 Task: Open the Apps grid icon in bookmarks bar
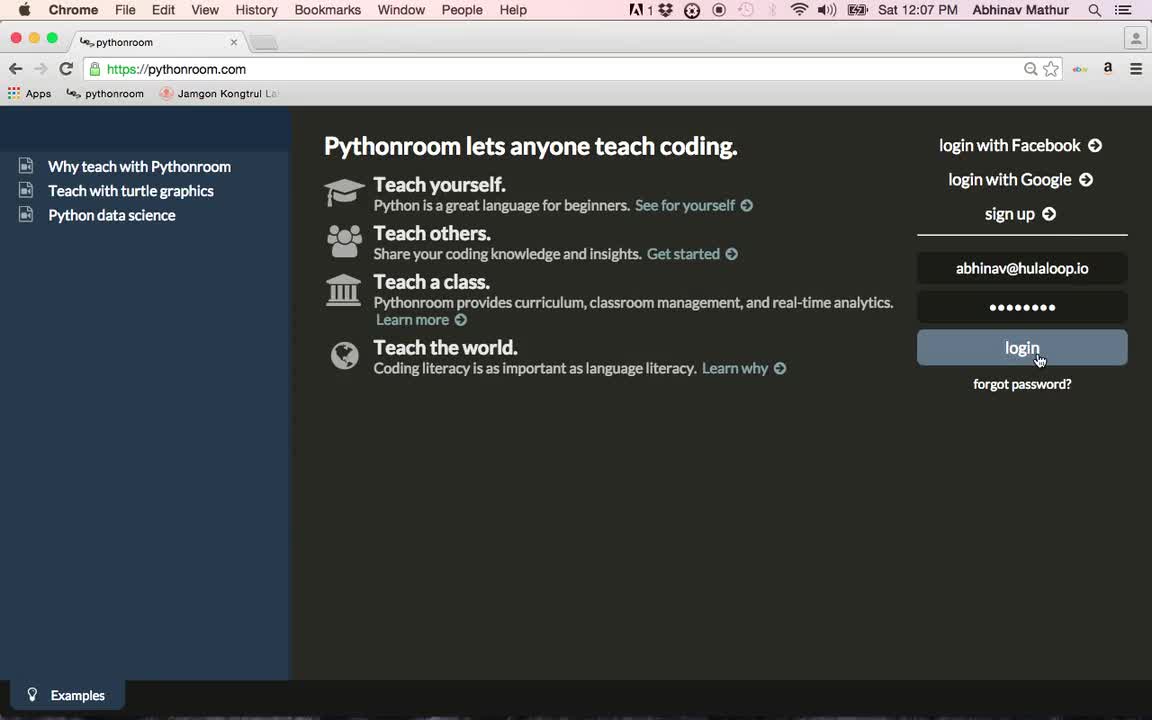pos(14,93)
